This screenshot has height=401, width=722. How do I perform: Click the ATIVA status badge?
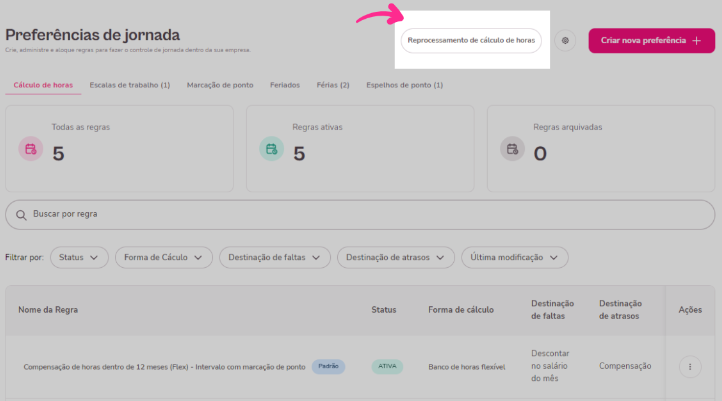point(387,366)
